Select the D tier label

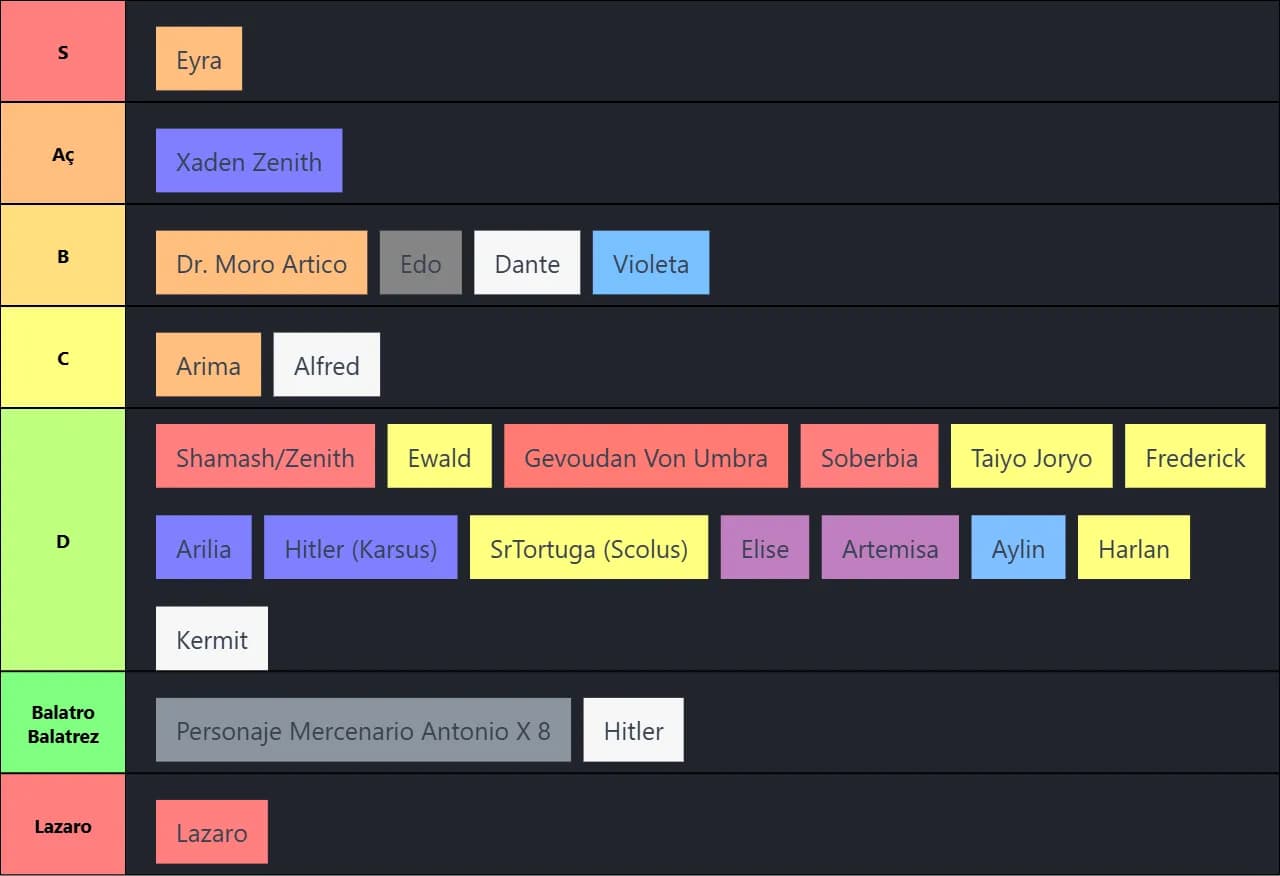click(63, 541)
